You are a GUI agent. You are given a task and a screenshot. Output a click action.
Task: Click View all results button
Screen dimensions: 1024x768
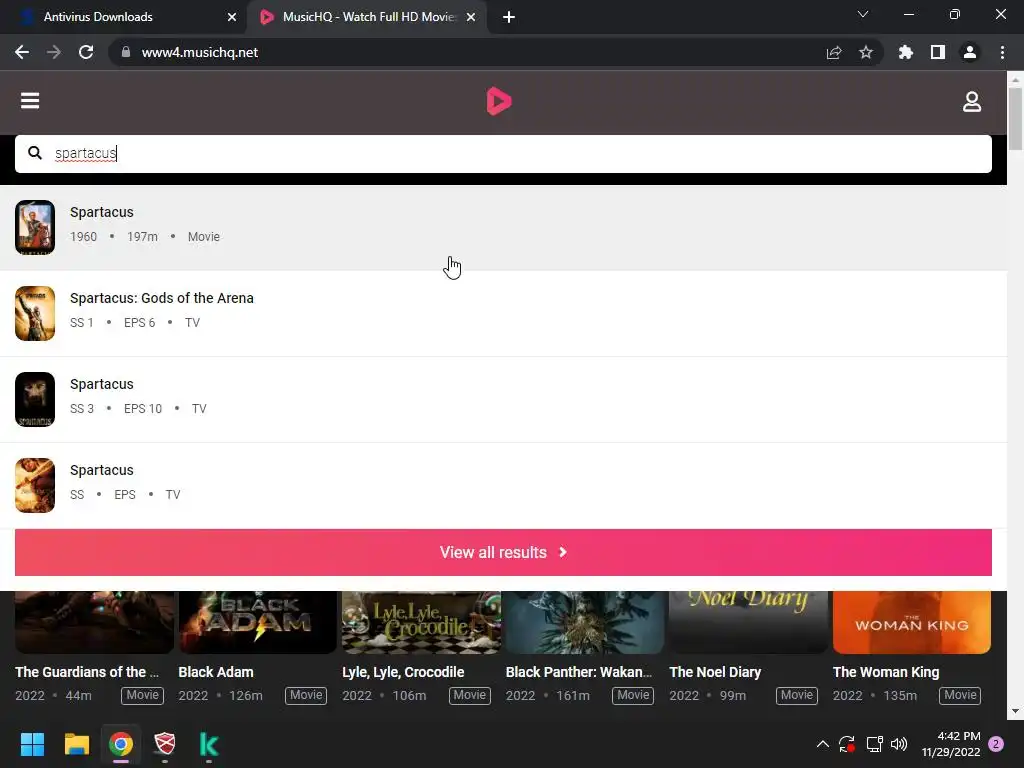(x=503, y=552)
